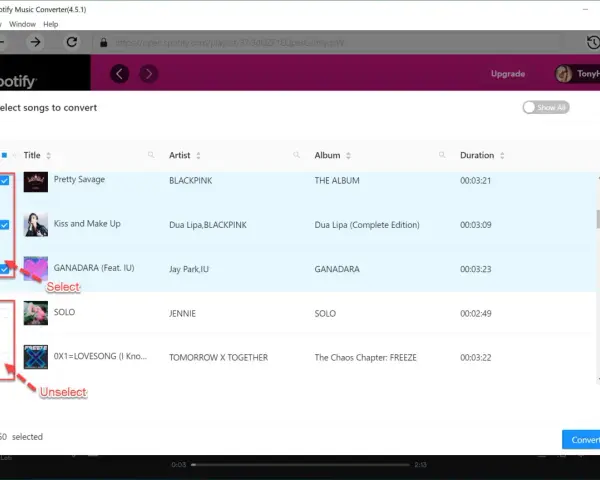Click the duration "00:02:49"
The height and width of the screenshot is (480, 600).
click(476, 313)
